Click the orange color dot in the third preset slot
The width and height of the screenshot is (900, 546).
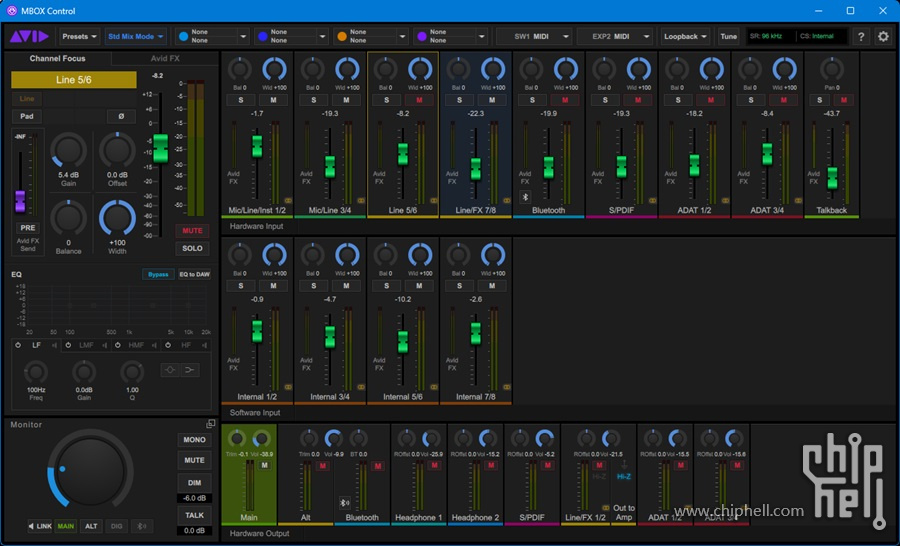342,36
